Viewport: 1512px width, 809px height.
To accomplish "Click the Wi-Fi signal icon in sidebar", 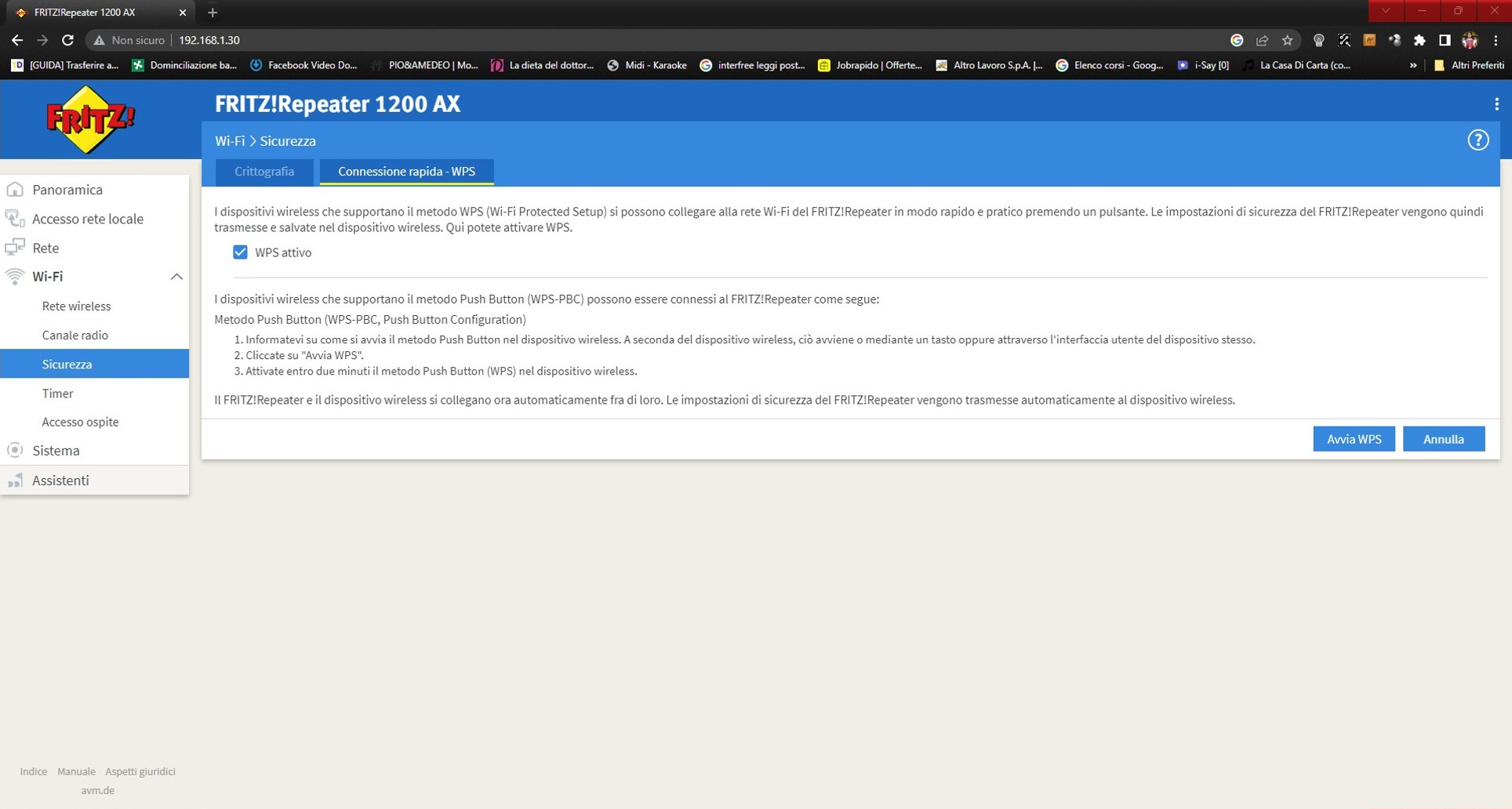I will point(15,276).
